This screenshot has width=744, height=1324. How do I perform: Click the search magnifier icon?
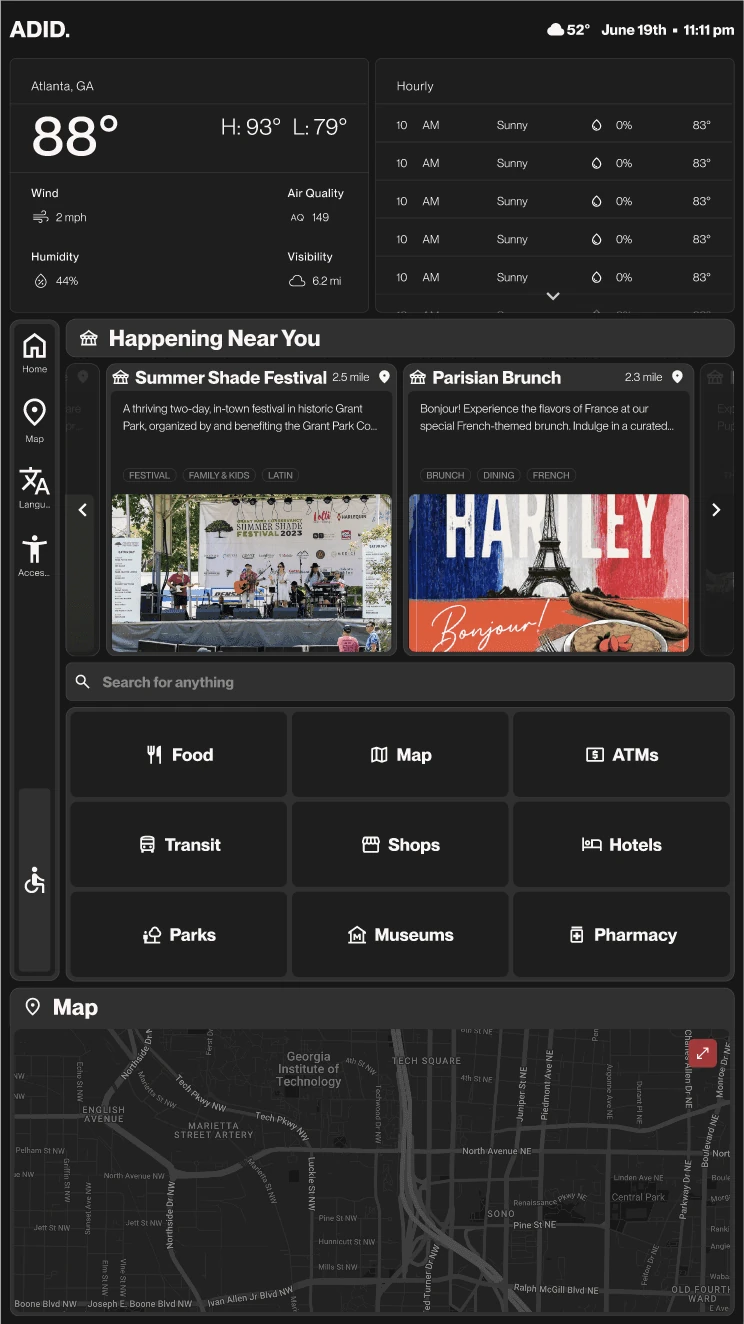coord(84,682)
